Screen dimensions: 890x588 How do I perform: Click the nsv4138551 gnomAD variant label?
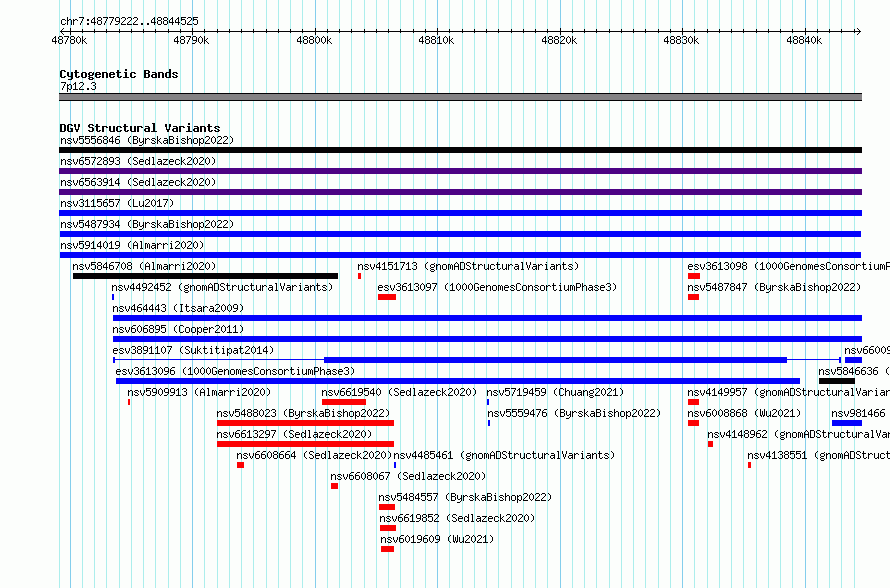pyautogui.click(x=818, y=455)
